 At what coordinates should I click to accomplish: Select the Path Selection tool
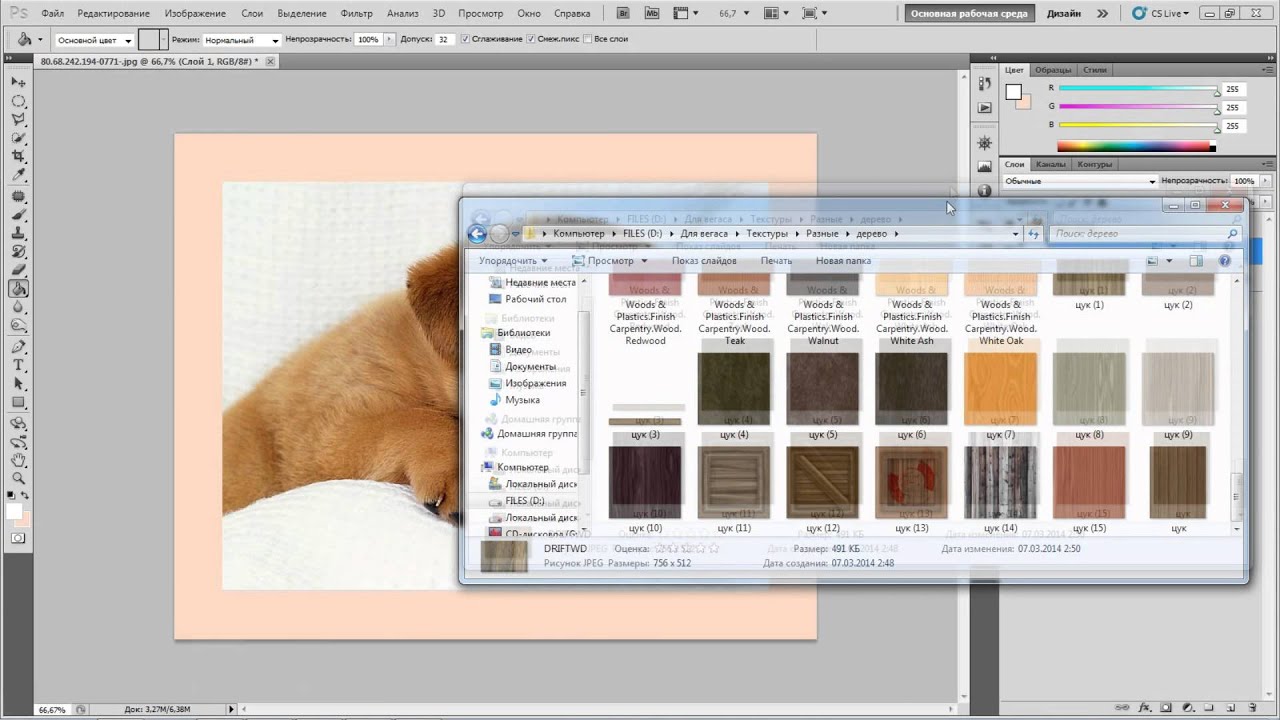[18, 384]
